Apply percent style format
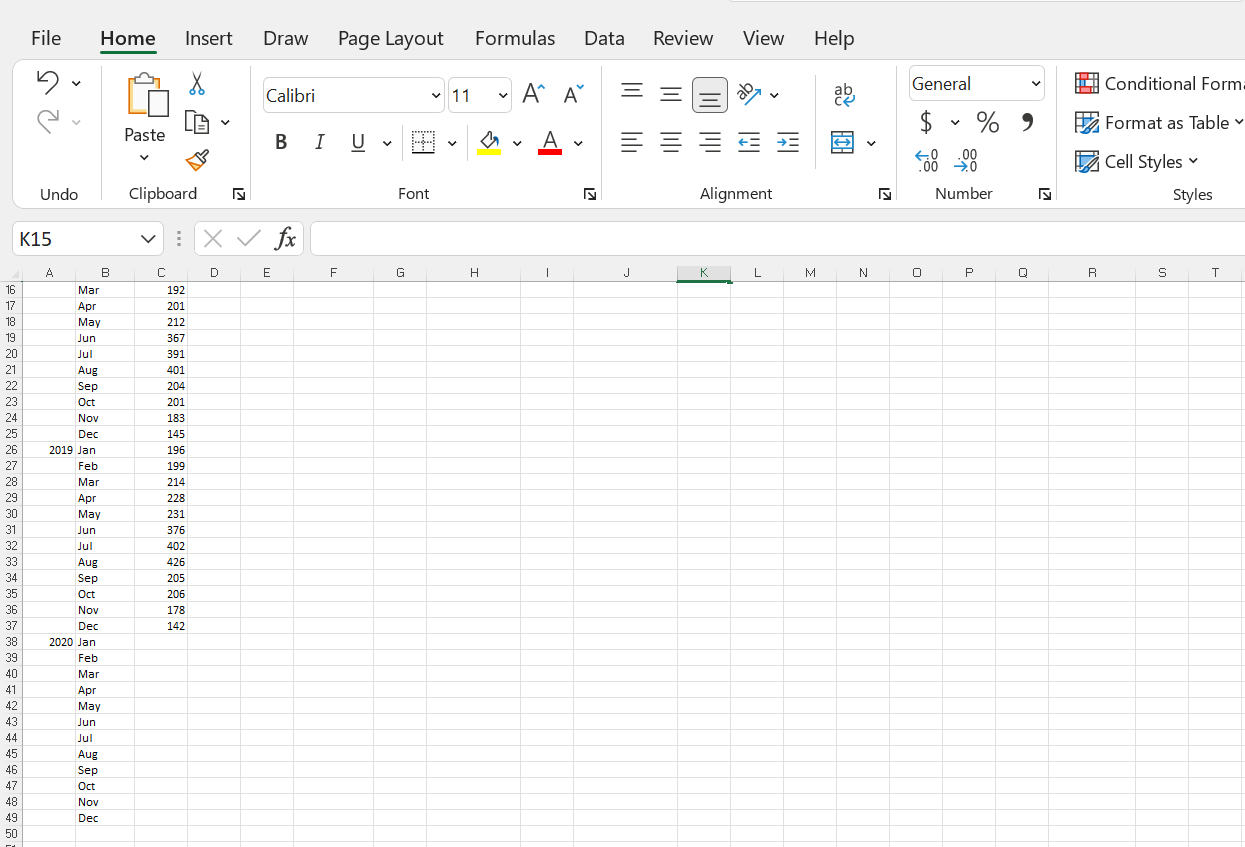 (988, 122)
